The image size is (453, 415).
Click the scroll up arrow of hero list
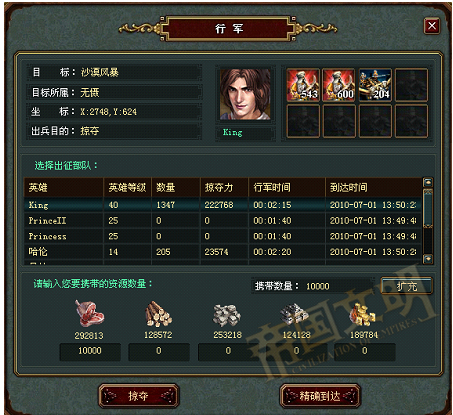click(x=428, y=182)
